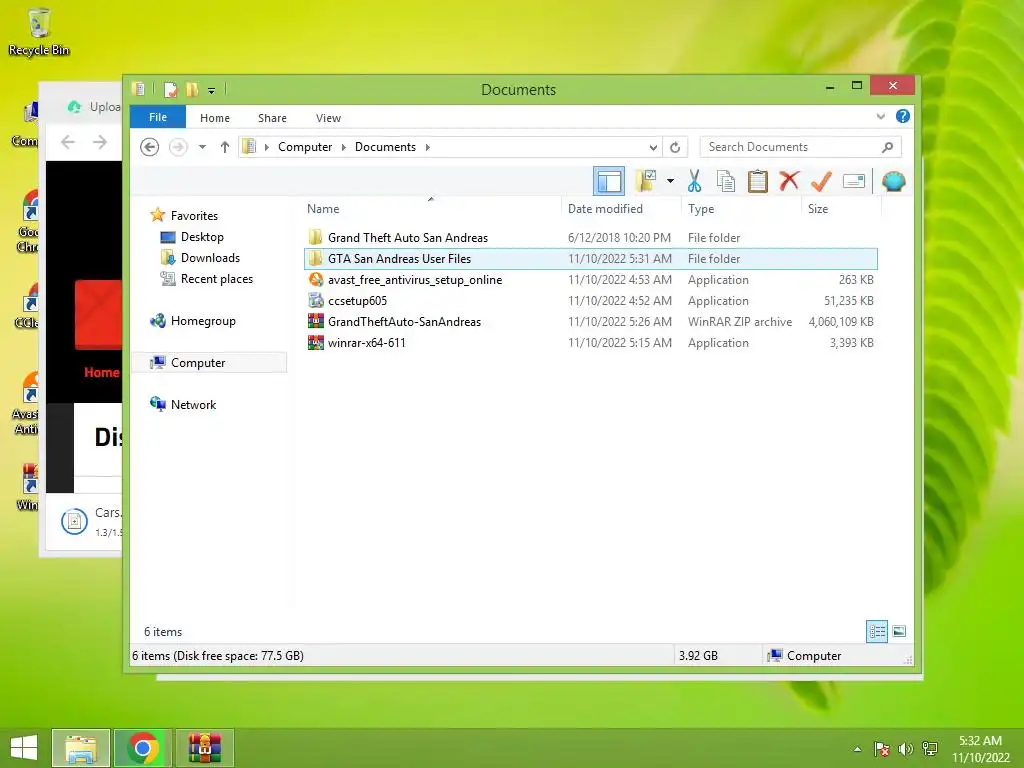Image resolution: width=1024 pixels, height=768 pixels.
Task: Sort by the Size column header
Action: click(841, 209)
